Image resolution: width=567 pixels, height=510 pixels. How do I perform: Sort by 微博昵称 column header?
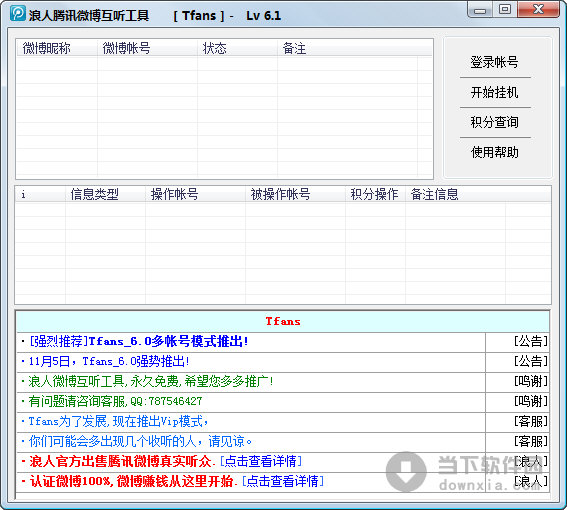(x=57, y=48)
